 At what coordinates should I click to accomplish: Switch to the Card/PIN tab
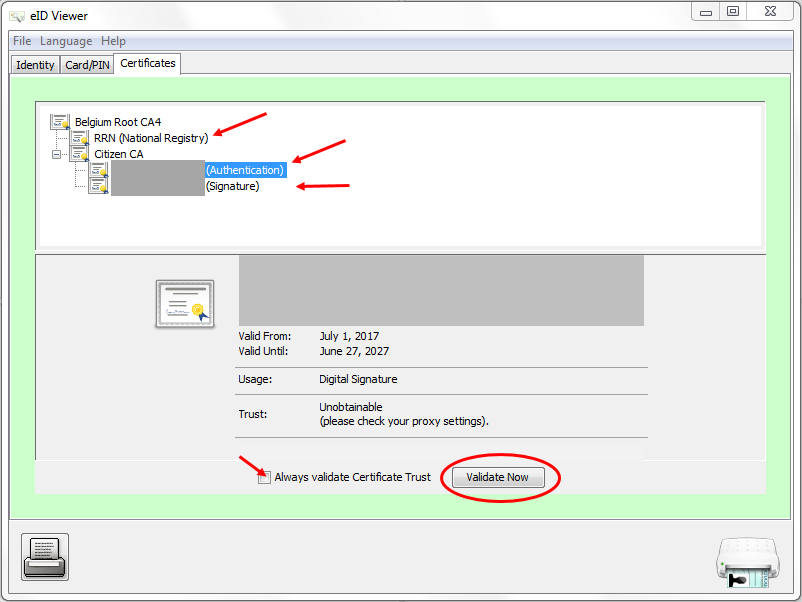click(87, 65)
